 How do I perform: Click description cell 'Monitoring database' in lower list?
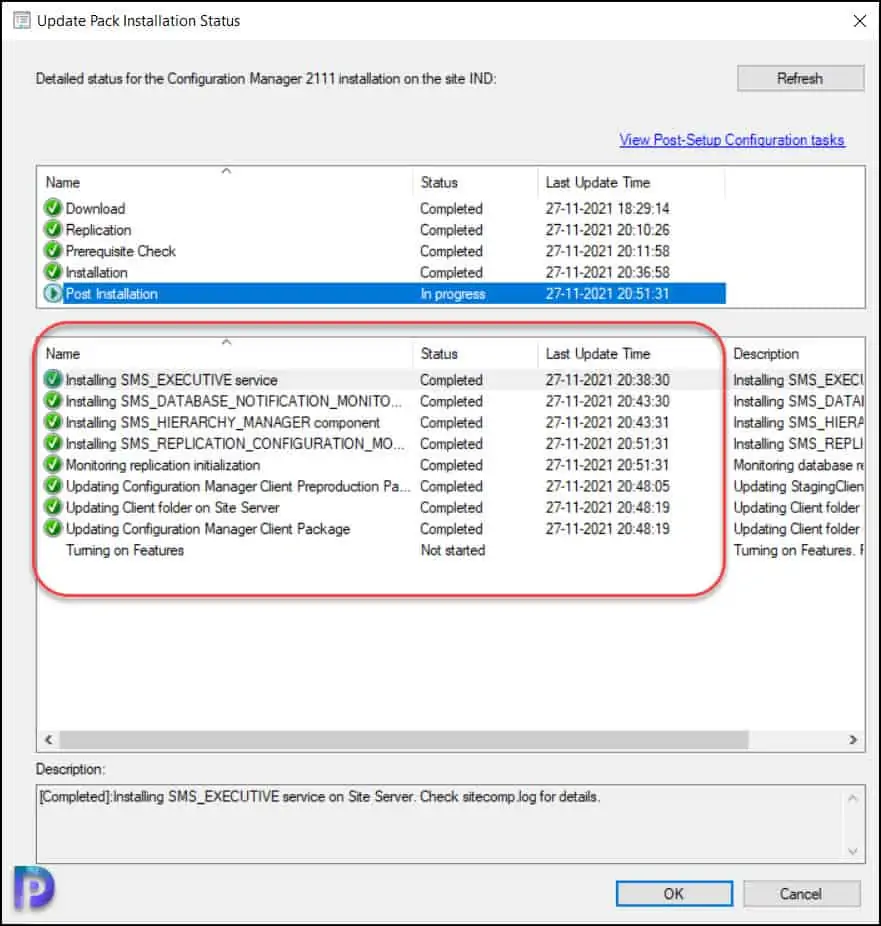798,465
